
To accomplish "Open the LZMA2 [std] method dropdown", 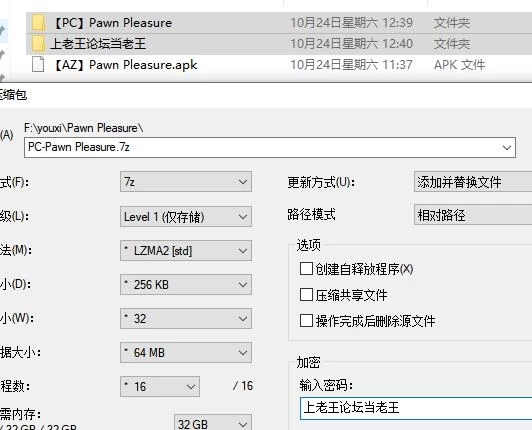I will 186,251.
